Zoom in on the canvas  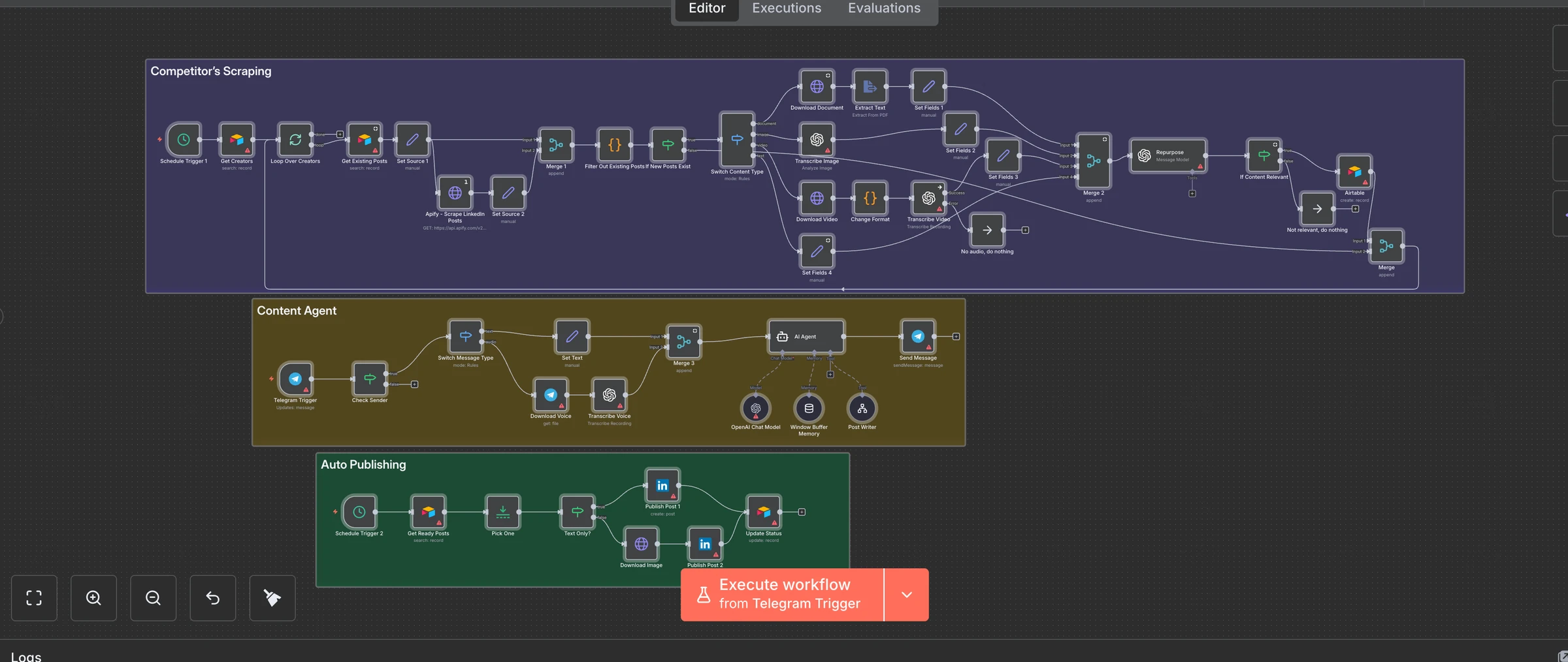(93, 598)
